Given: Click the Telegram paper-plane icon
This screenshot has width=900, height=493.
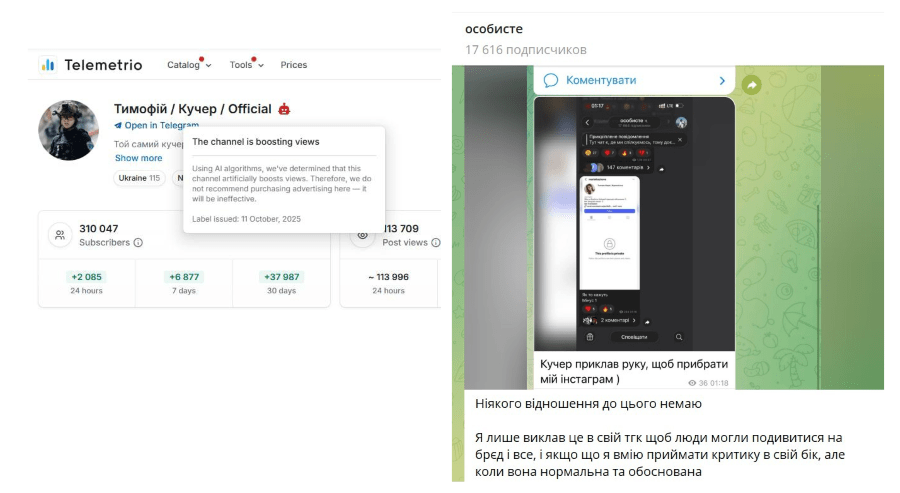Looking at the screenshot, I should point(118,126).
